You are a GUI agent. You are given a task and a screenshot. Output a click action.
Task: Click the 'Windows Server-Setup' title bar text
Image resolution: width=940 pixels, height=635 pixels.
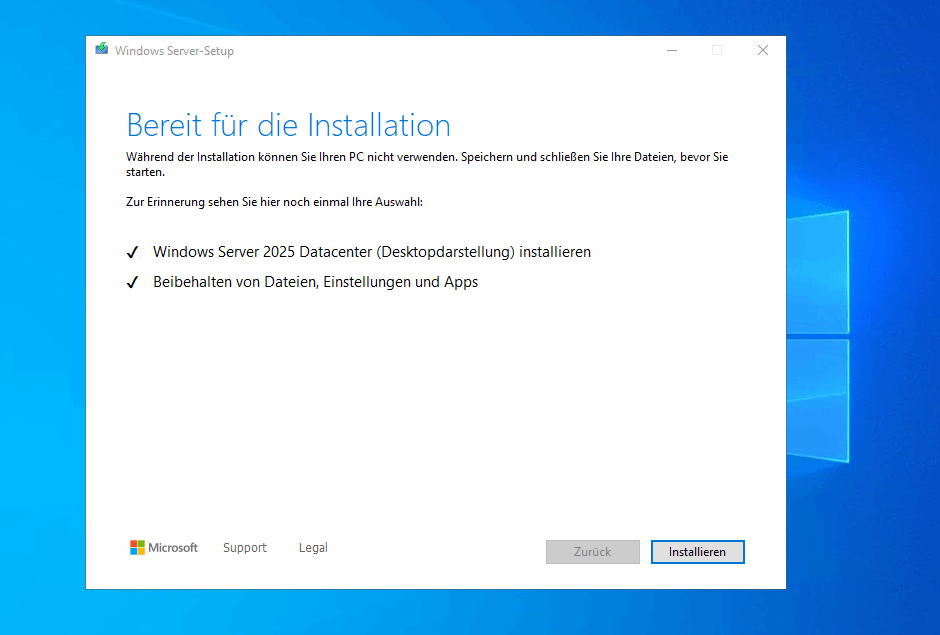click(174, 51)
